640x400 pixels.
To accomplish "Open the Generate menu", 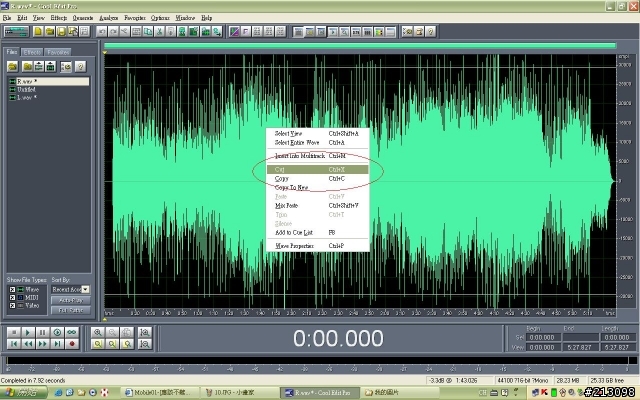I will [83, 18].
